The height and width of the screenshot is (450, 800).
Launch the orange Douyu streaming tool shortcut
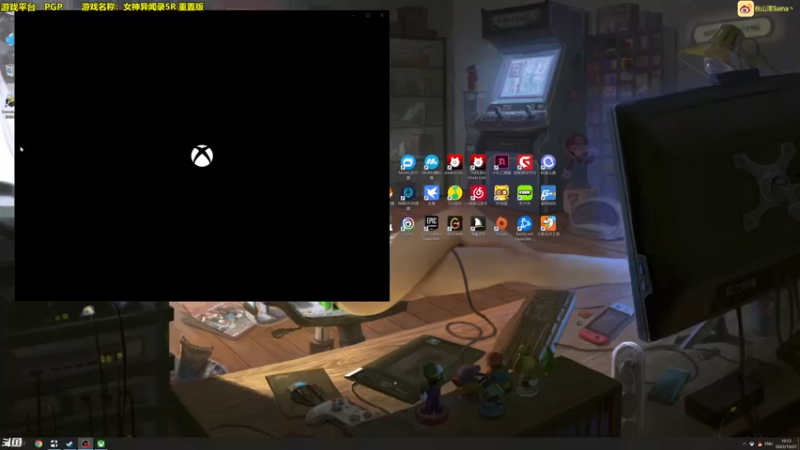tap(548, 223)
